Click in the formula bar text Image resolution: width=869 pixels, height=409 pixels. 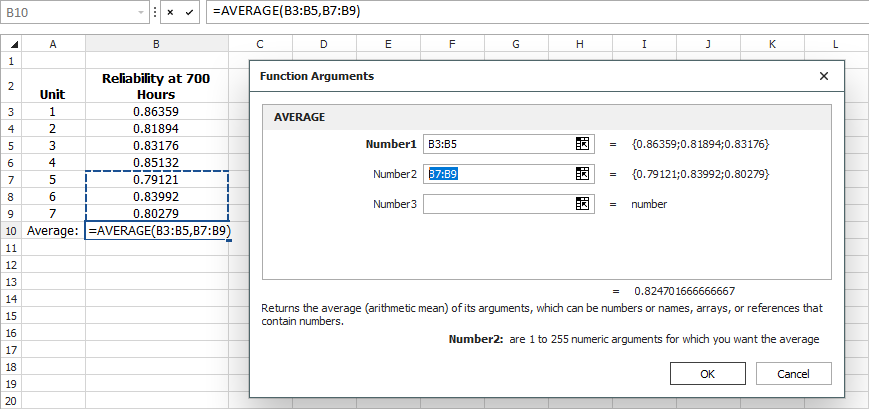[x=500, y=12]
